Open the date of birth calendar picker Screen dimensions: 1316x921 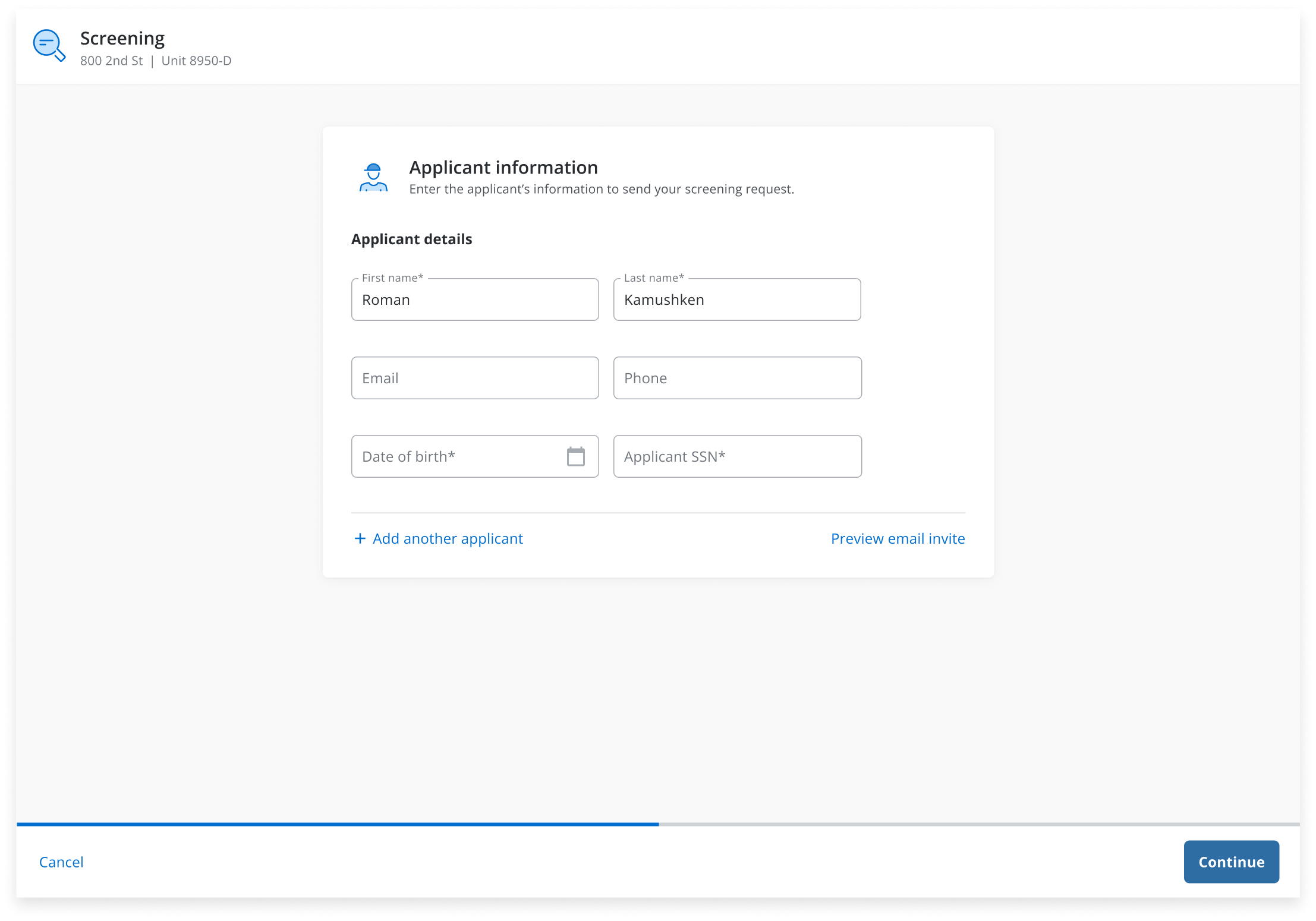coord(575,456)
